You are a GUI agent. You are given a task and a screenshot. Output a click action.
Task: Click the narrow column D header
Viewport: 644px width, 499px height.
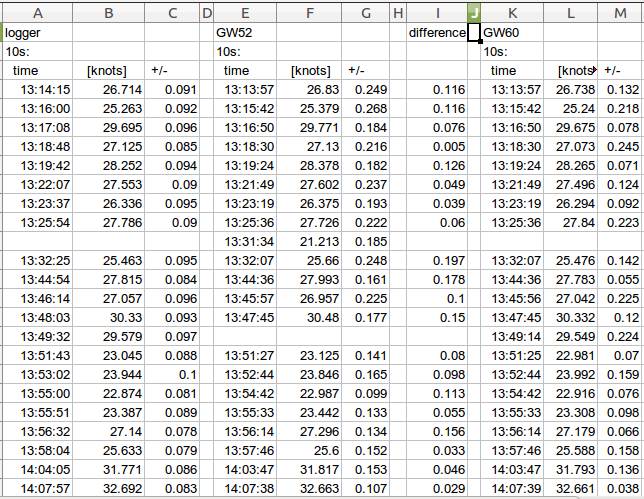207,13
